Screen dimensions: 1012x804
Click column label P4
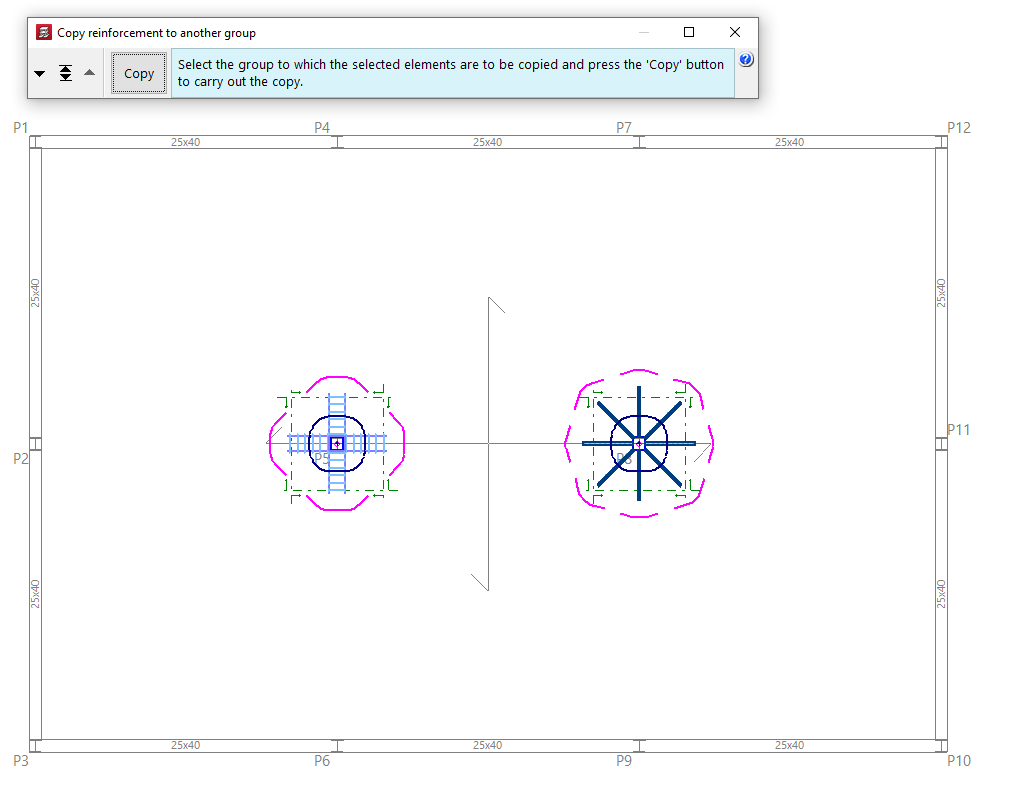click(x=322, y=128)
